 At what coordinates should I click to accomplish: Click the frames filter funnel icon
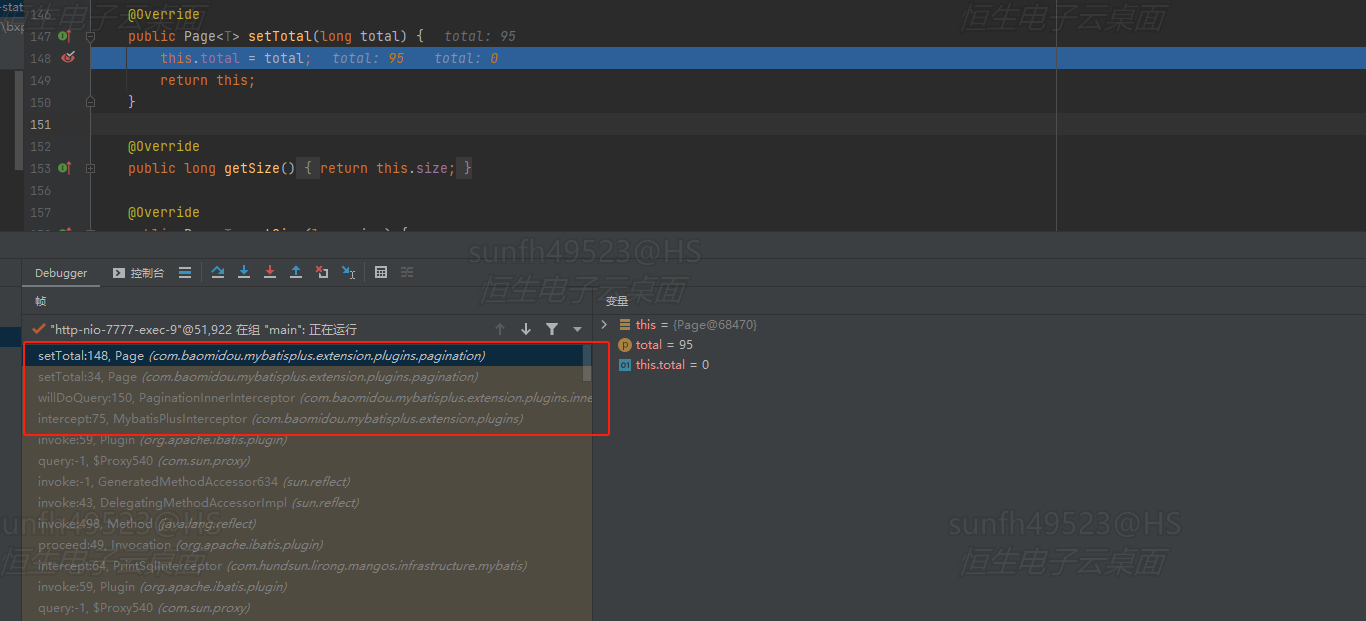(552, 329)
